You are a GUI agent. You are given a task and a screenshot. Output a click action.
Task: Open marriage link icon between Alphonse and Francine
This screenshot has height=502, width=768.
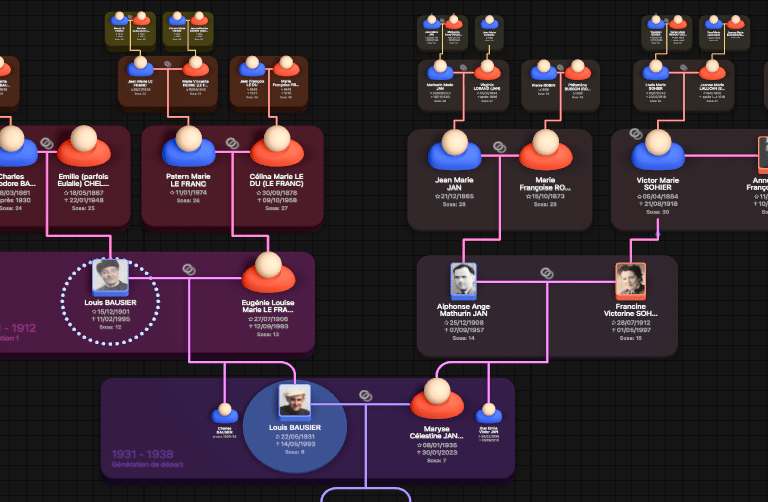(x=547, y=273)
